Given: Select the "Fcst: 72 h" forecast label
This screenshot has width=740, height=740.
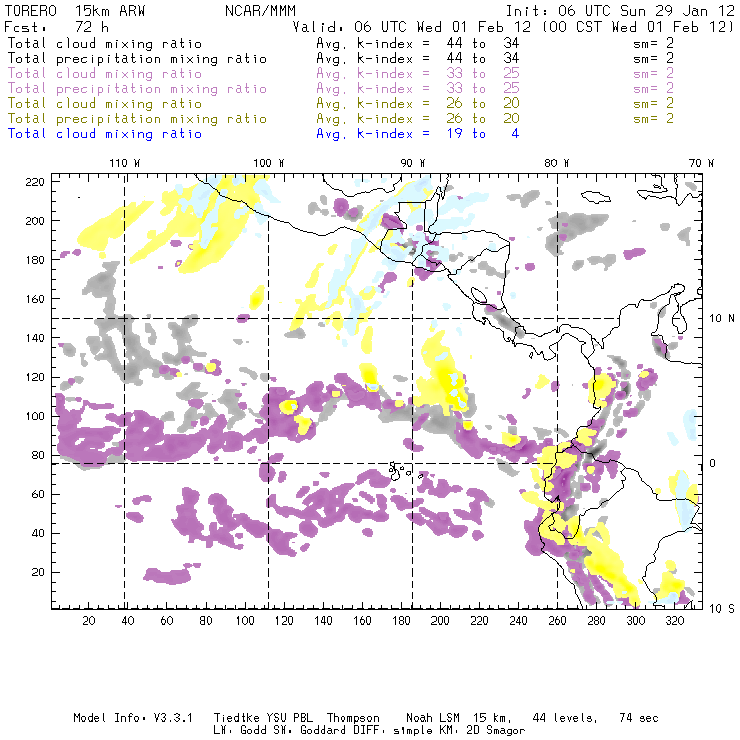Looking at the screenshot, I should (57, 27).
